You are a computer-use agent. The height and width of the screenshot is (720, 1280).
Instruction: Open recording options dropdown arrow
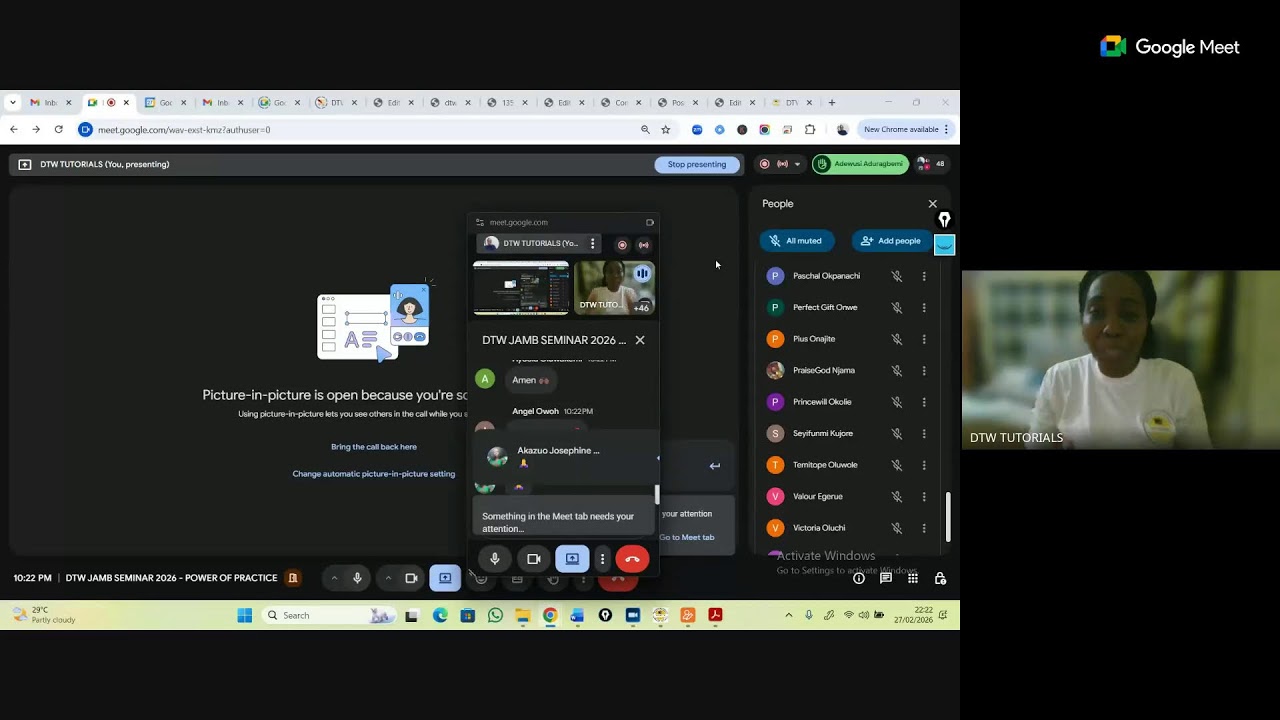pyautogui.click(x=798, y=164)
